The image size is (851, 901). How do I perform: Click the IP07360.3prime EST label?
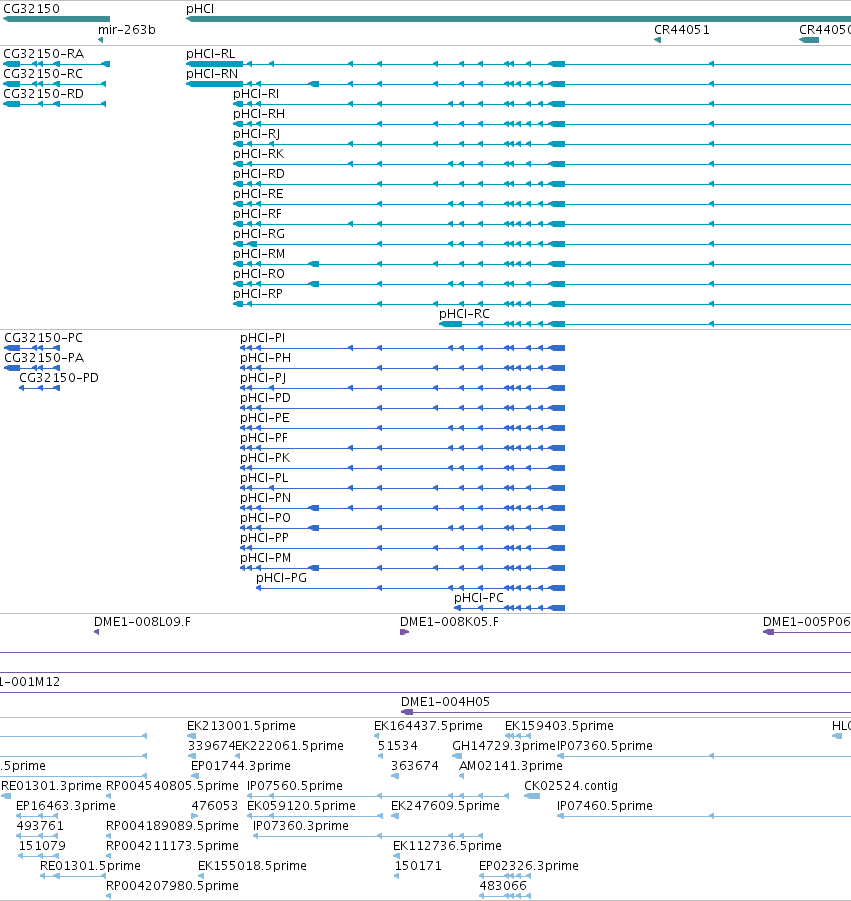(301, 826)
